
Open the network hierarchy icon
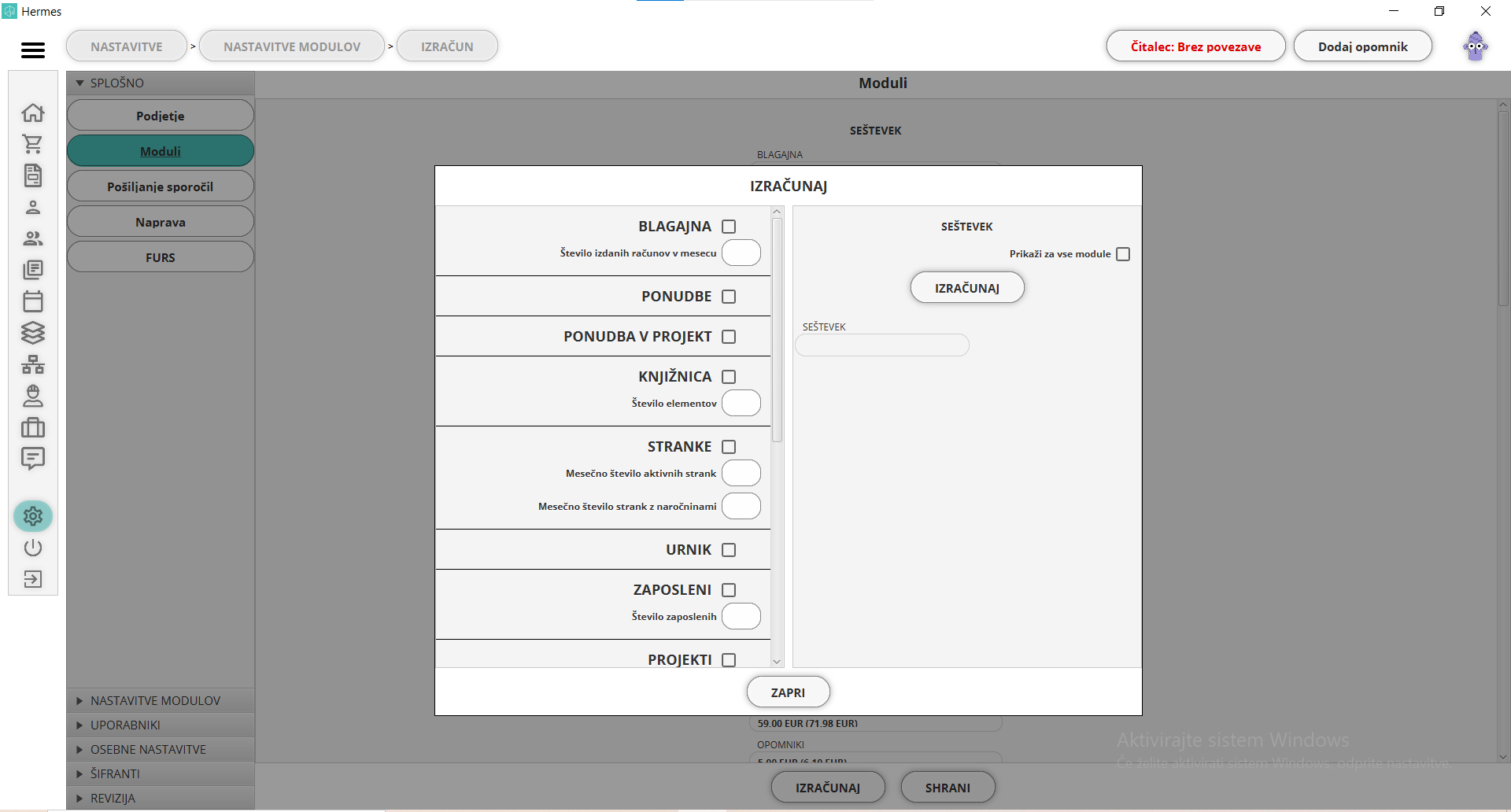[33, 364]
